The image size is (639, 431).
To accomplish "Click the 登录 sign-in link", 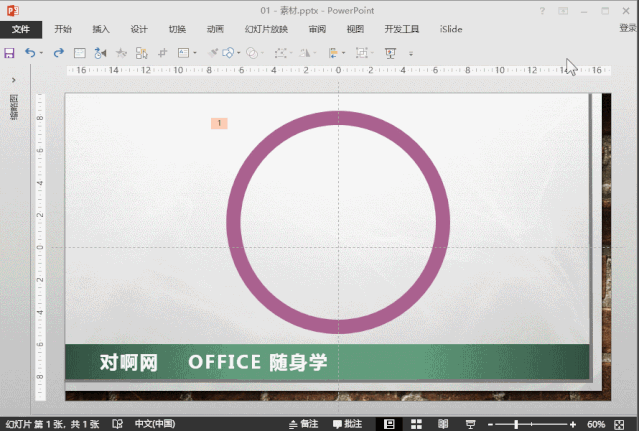I will pos(628,28).
